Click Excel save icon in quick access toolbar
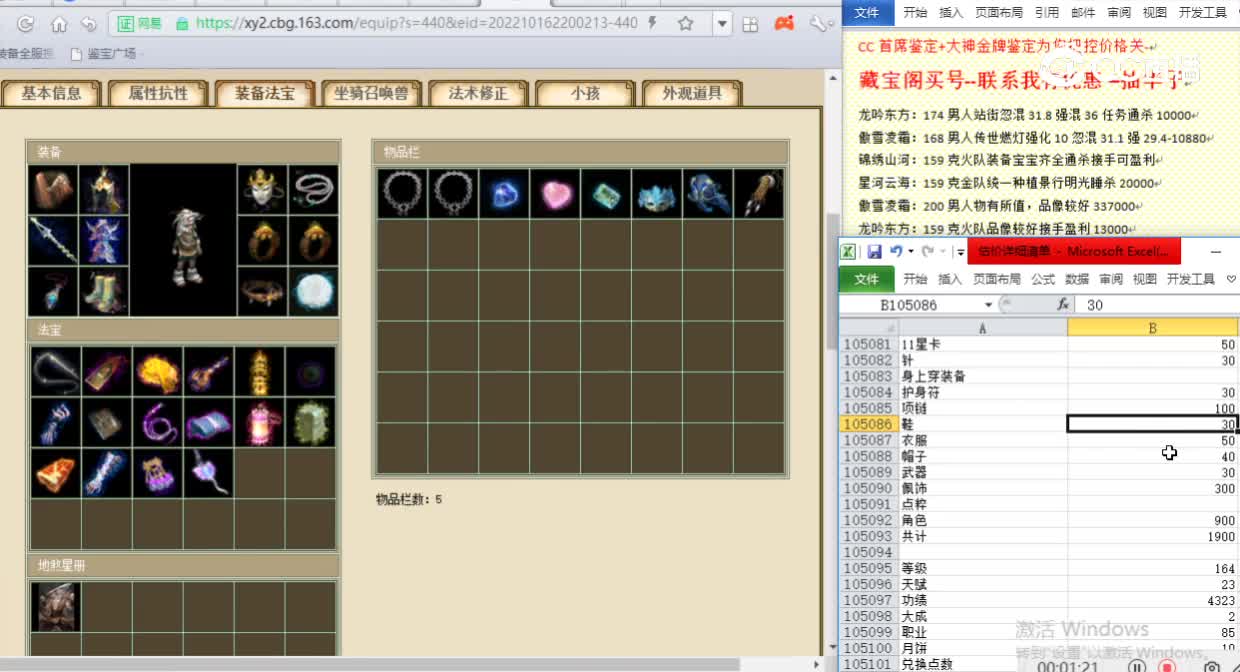The height and width of the screenshot is (672, 1240). pyautogui.click(x=874, y=252)
